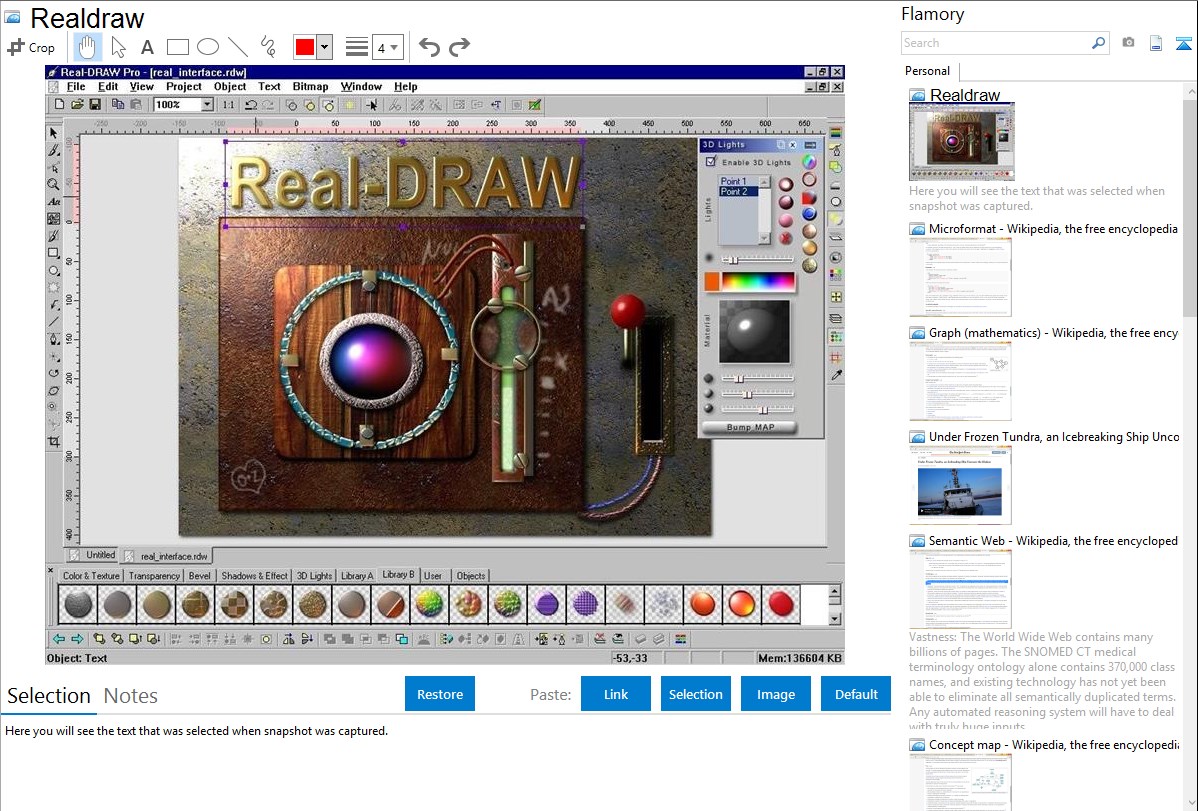Open the Color & Texture tab
Image resolution: width=1198 pixels, height=811 pixels.
pos(91,576)
